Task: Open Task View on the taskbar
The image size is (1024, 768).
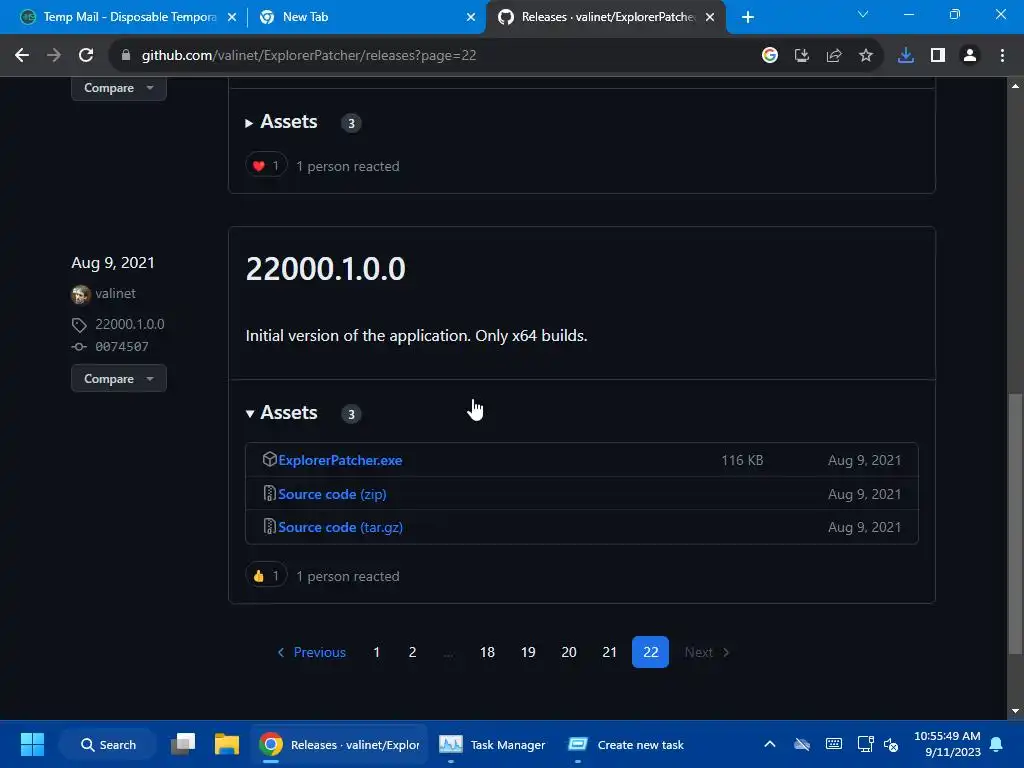Action: coord(183,744)
